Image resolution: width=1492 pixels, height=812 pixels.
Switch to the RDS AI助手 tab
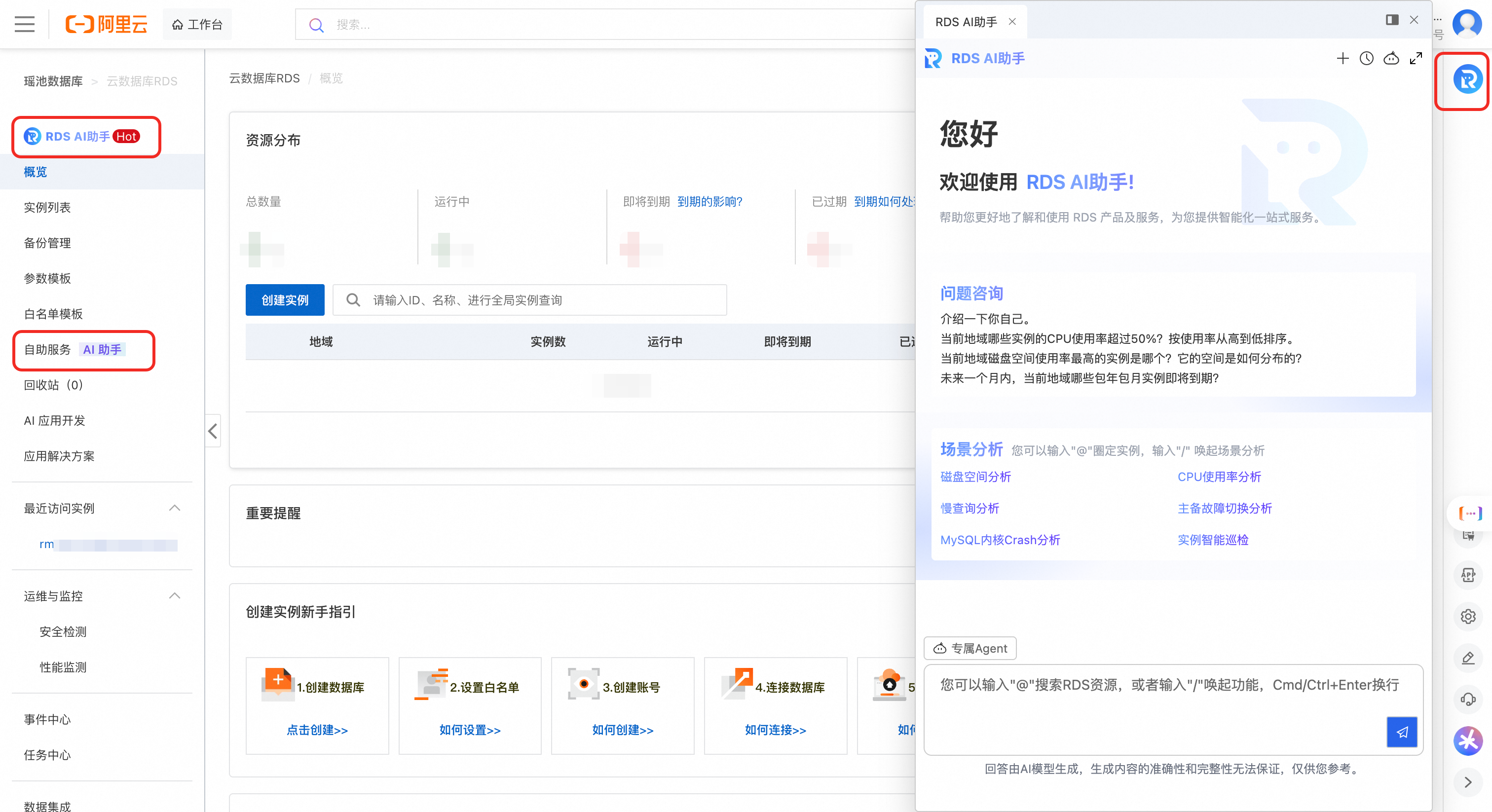click(x=966, y=21)
